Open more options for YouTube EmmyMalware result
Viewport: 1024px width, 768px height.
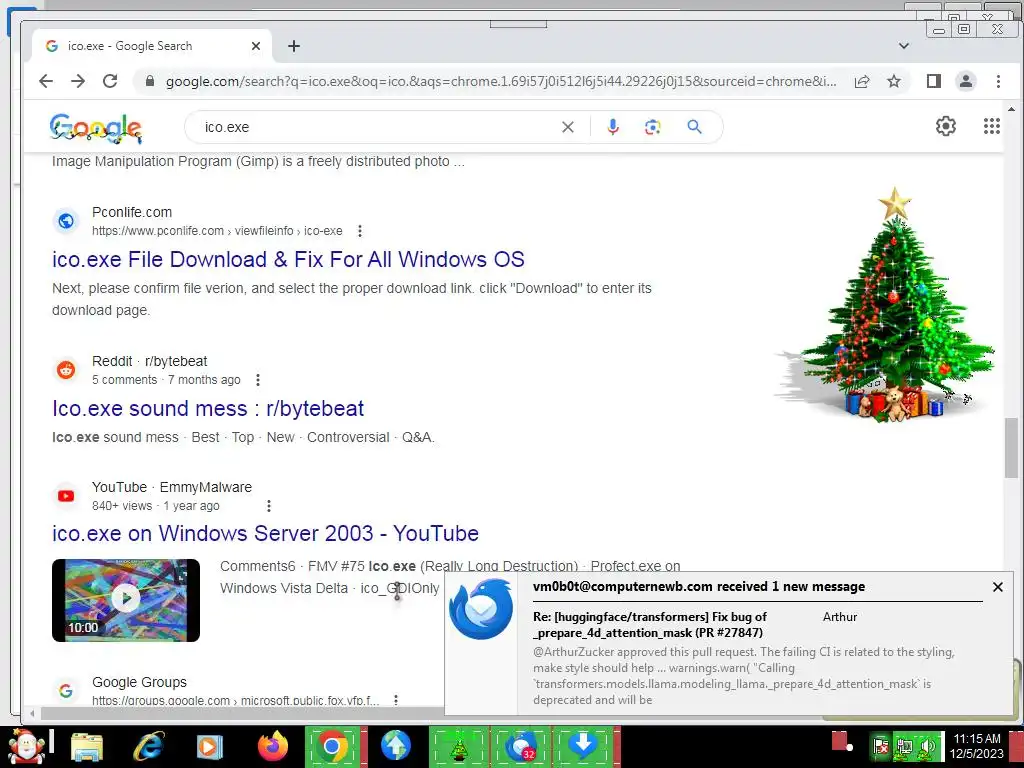(x=268, y=506)
